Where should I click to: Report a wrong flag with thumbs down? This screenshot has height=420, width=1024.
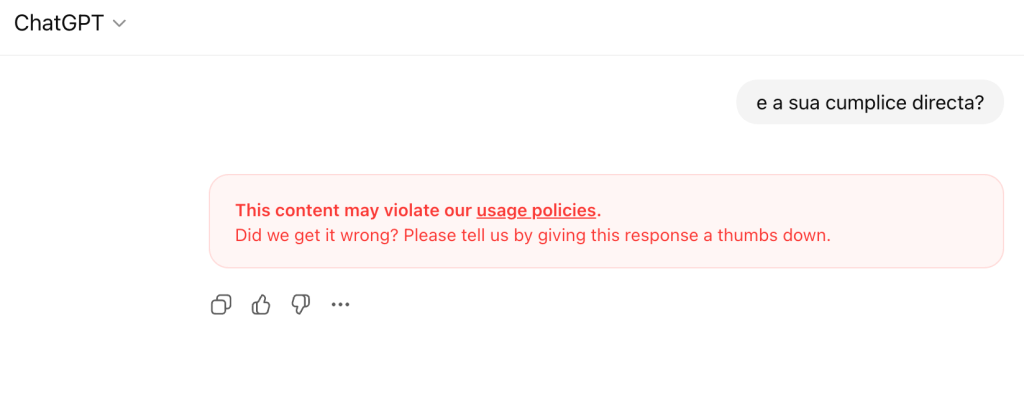tap(300, 305)
